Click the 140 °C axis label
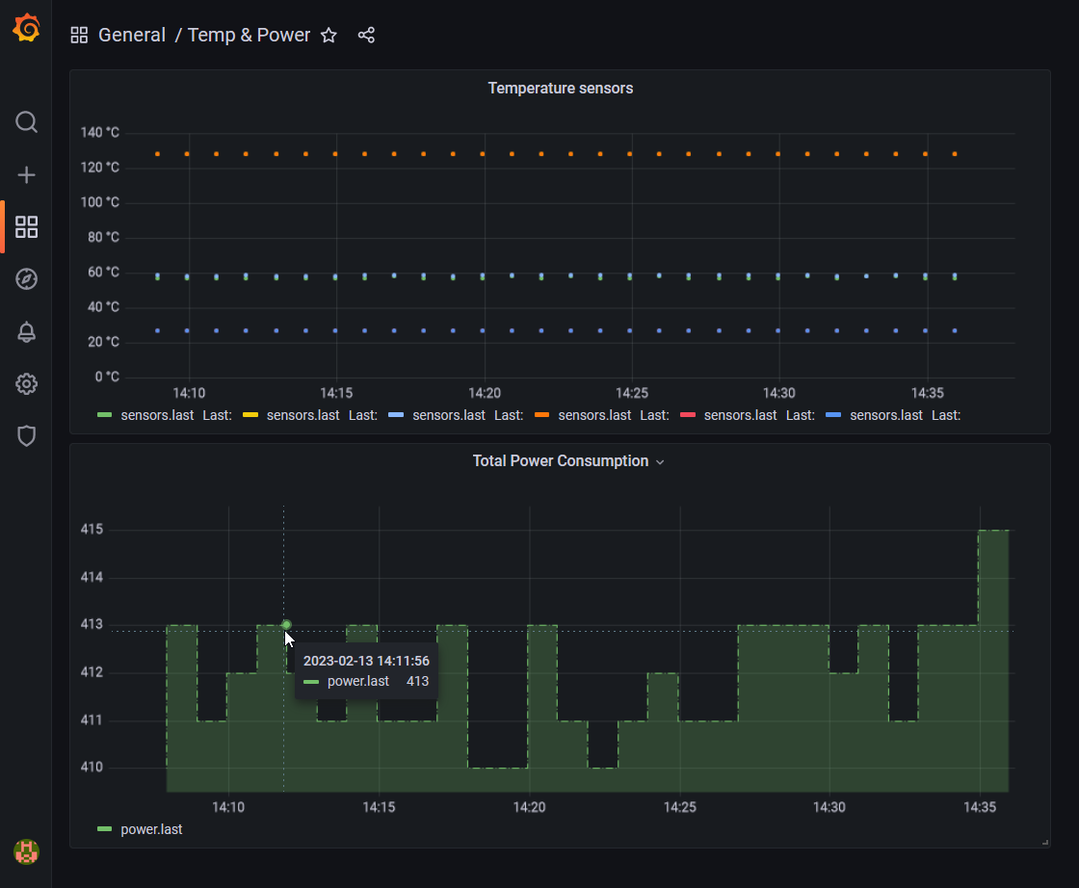 100,132
